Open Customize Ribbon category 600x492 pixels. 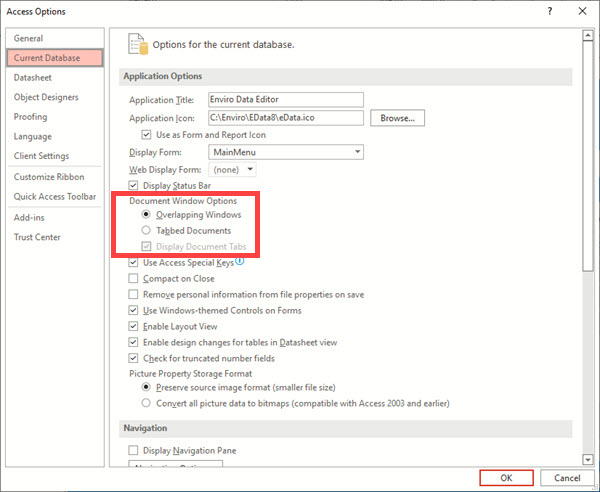(x=55, y=177)
